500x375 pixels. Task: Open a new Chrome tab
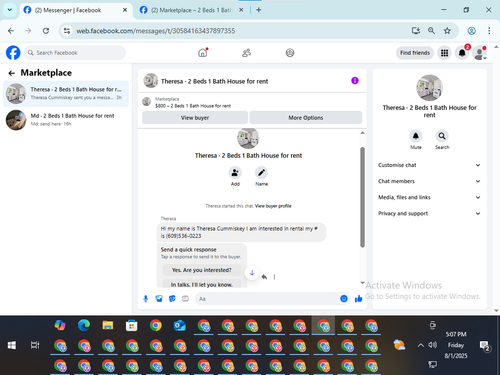tap(259, 10)
